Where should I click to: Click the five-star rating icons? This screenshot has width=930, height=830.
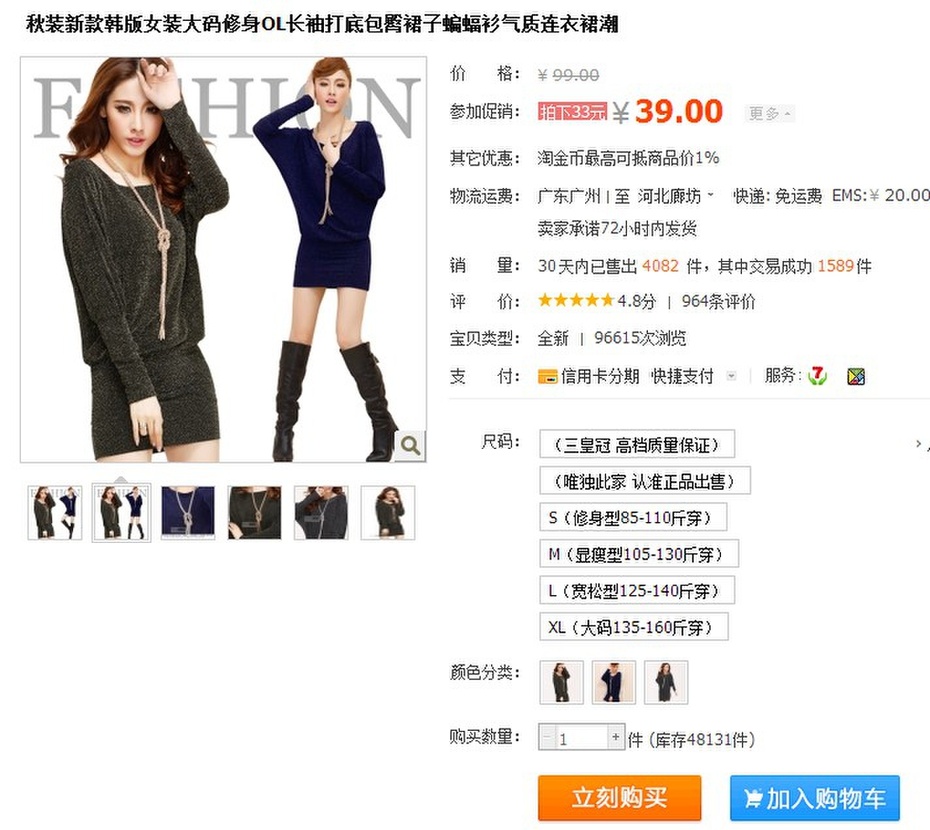point(575,301)
